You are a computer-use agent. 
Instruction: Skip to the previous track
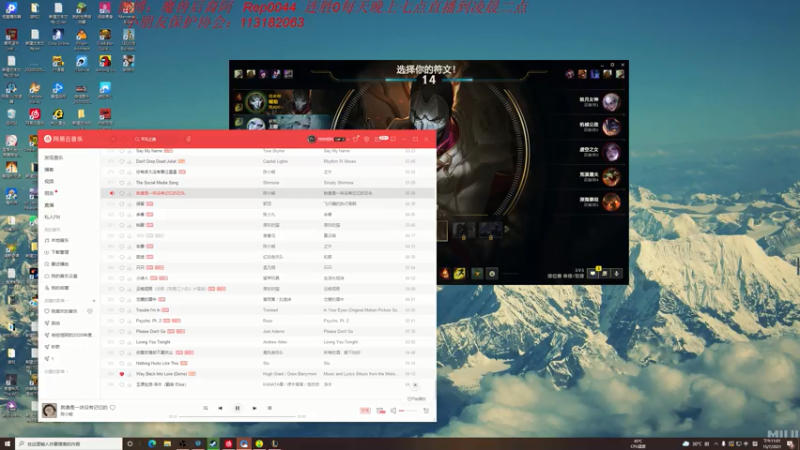[220, 408]
